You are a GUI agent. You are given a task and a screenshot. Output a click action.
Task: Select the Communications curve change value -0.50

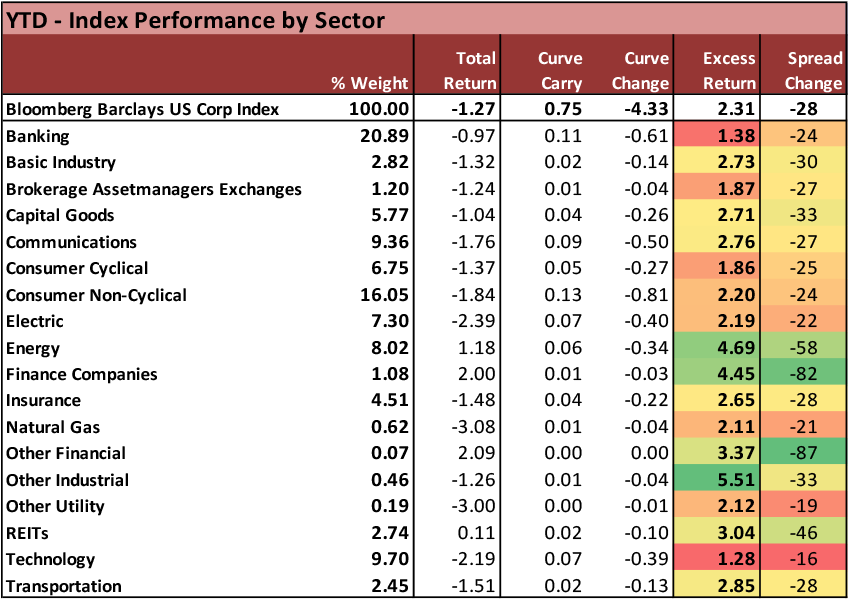coord(646,242)
